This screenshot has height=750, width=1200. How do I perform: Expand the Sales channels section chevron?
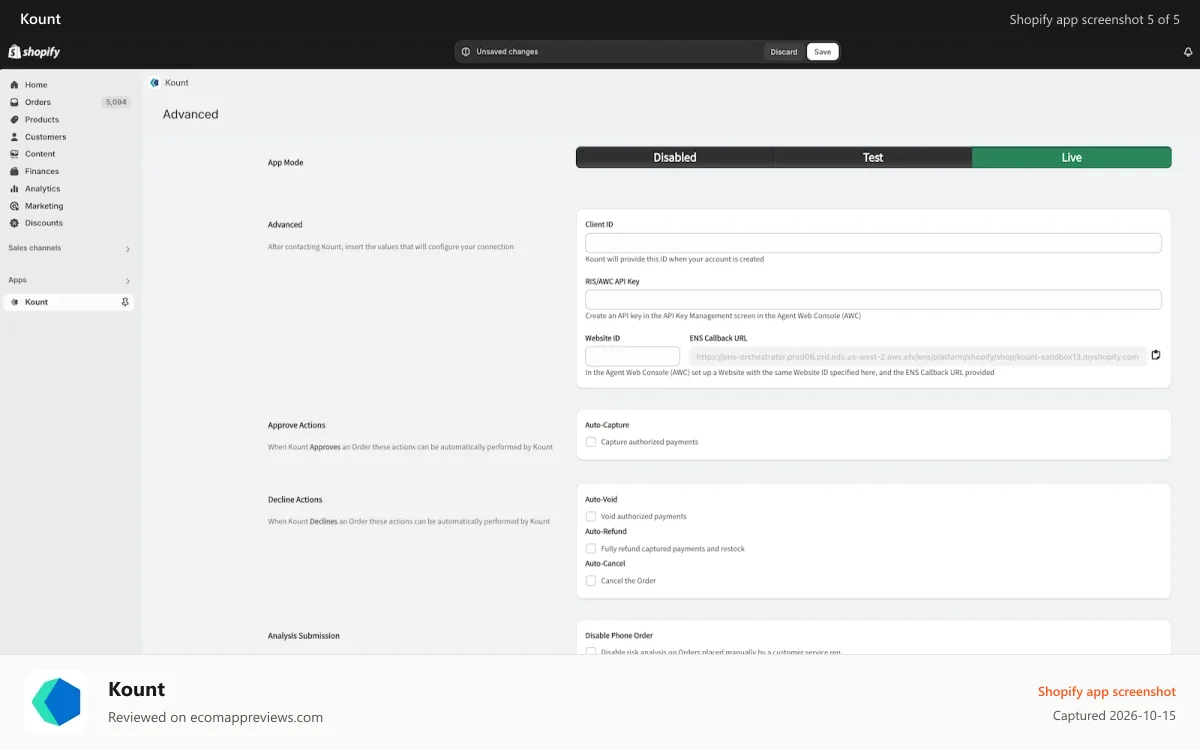[x=127, y=249]
